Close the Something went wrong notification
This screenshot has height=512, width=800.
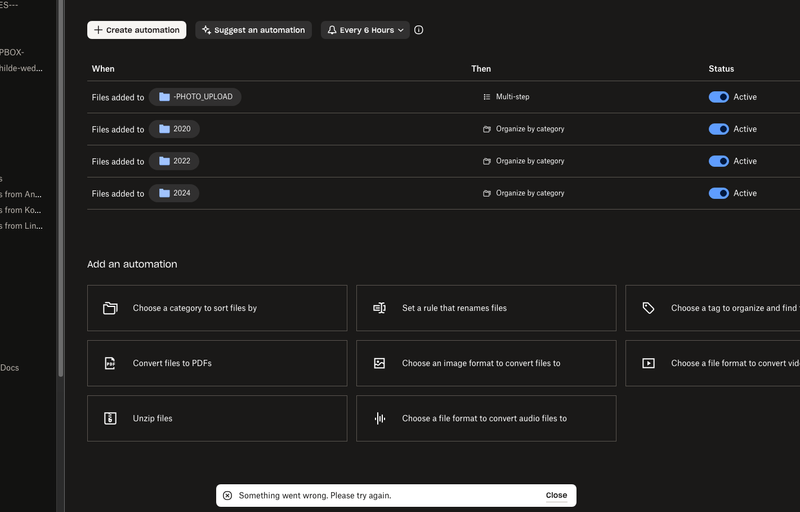pos(556,495)
